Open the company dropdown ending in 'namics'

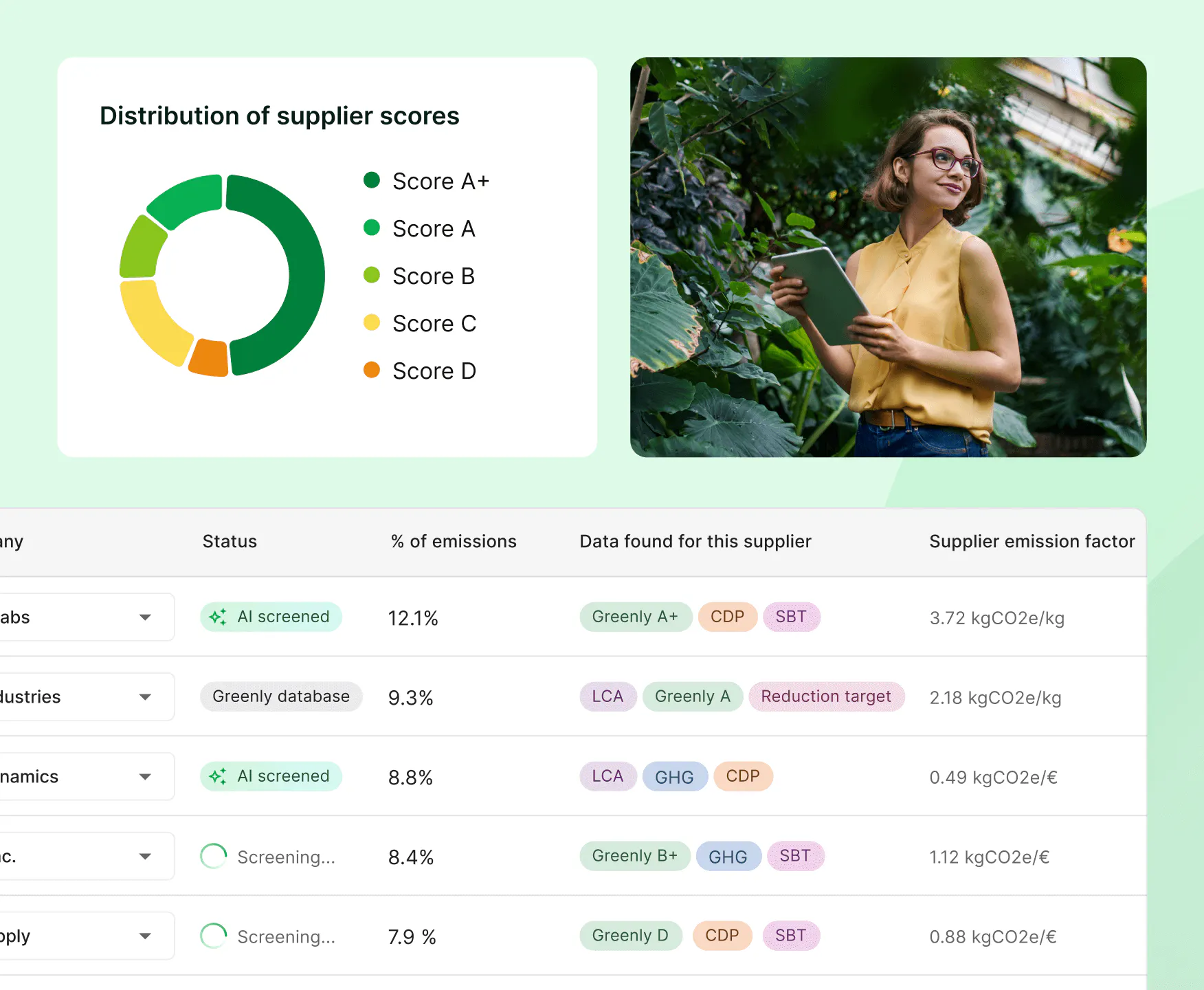87,776
